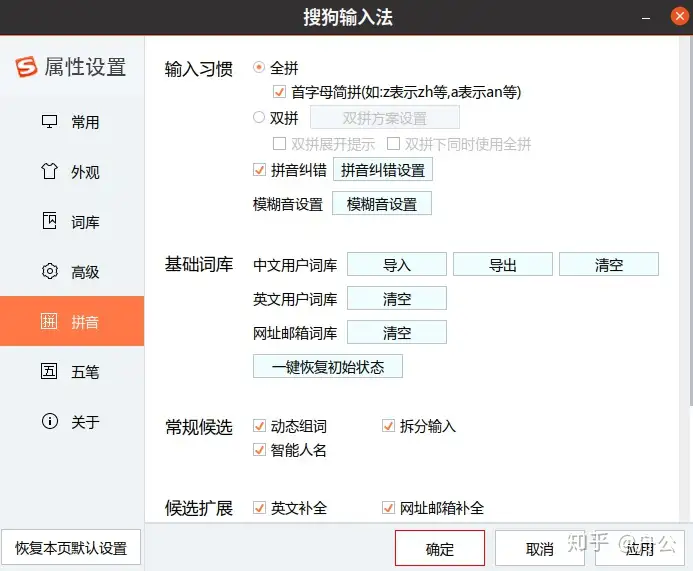Enable 双拼展开提示 checkbox
This screenshot has height=571, width=693.
coord(279,144)
